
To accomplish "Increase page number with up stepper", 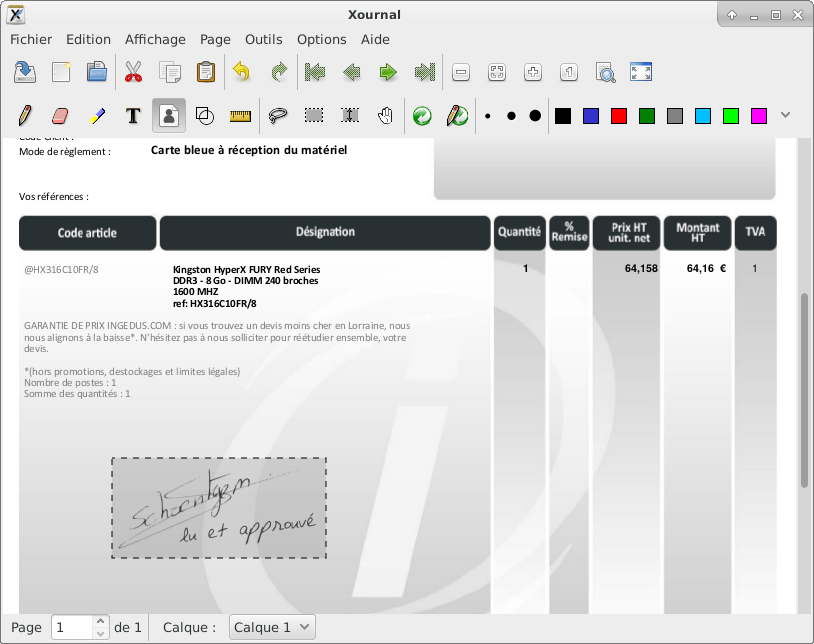I will click(x=101, y=621).
